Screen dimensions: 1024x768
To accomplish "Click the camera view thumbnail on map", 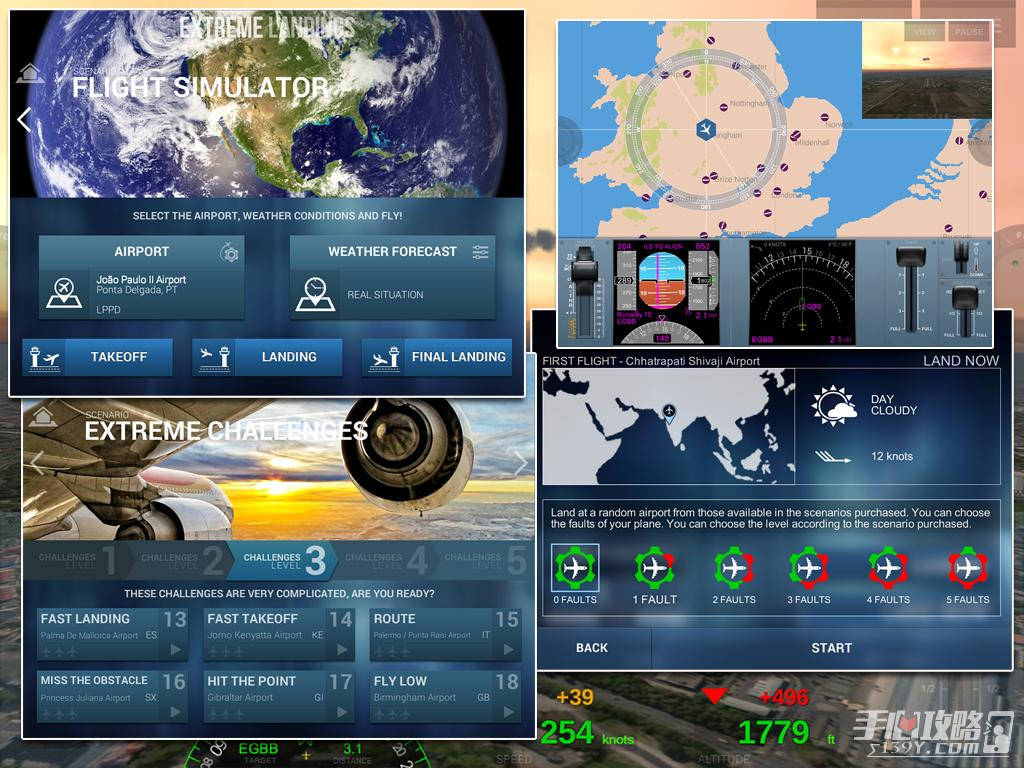I will tap(927, 70).
